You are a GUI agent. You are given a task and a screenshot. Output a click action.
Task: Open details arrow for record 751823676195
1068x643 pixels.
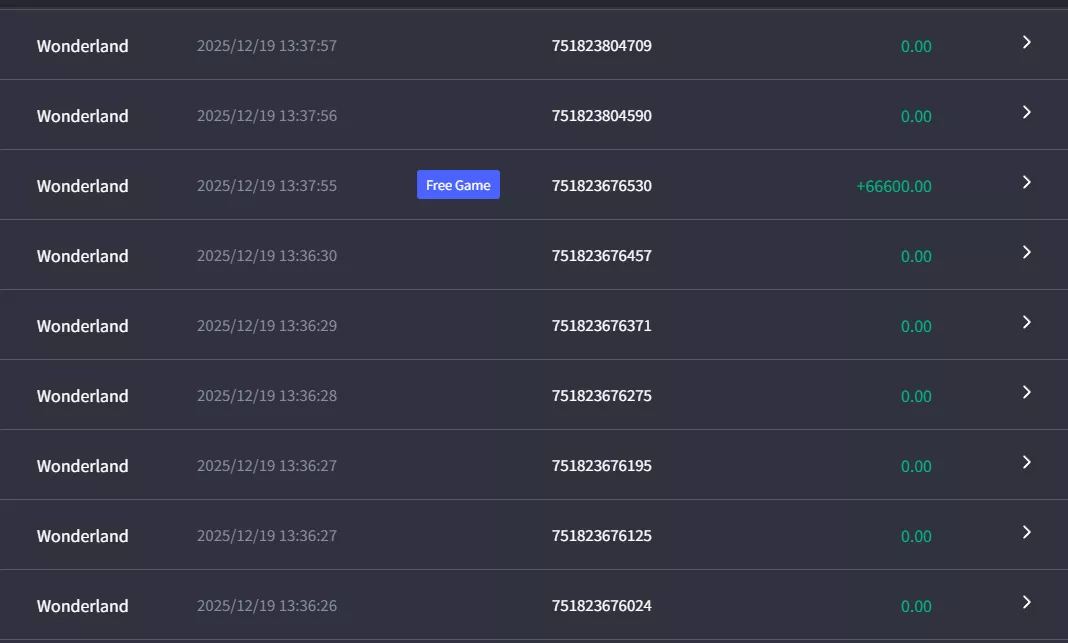1026,462
